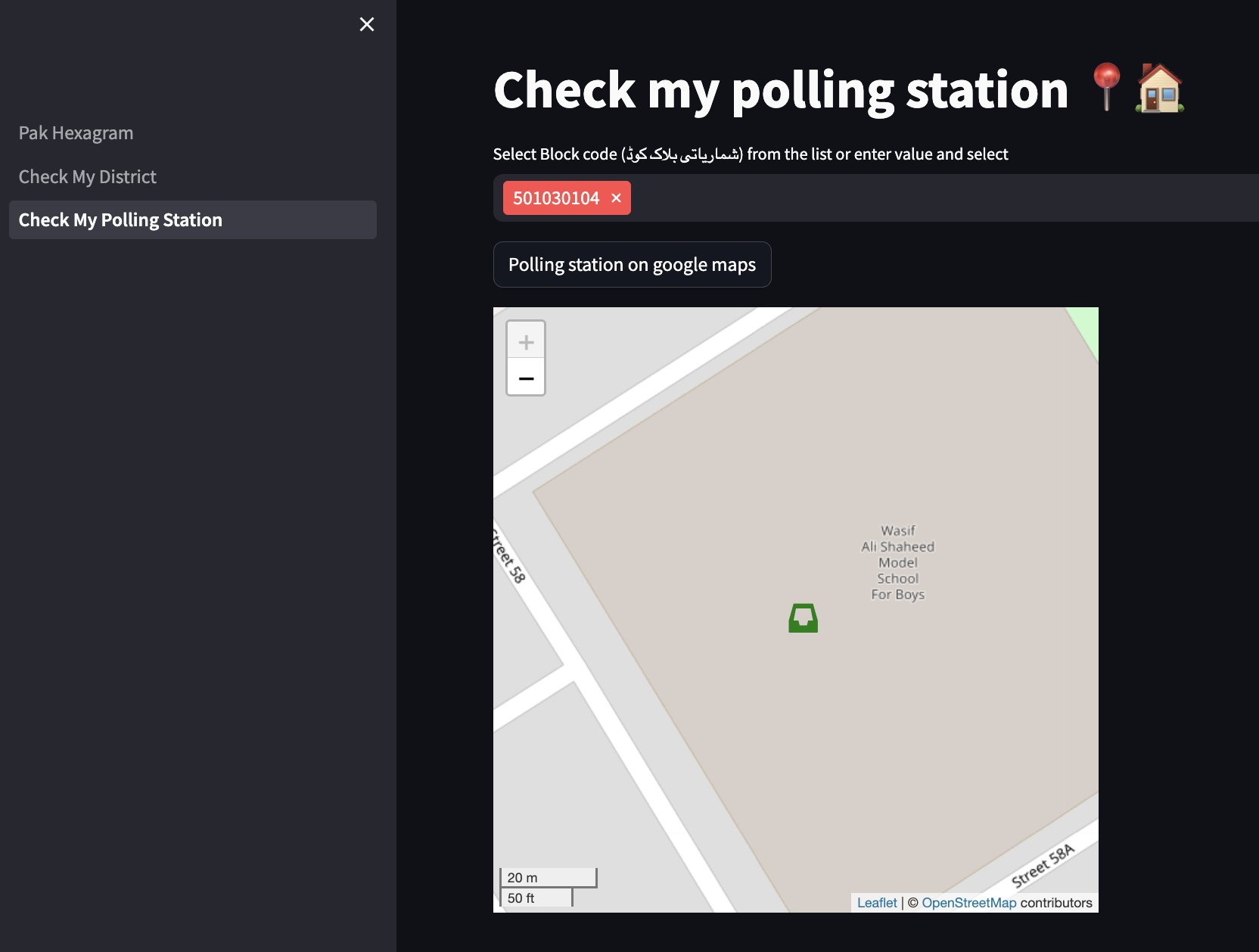This screenshot has height=952, width=1259.
Task: Open the OpenStreetMap link
Action: (x=968, y=903)
